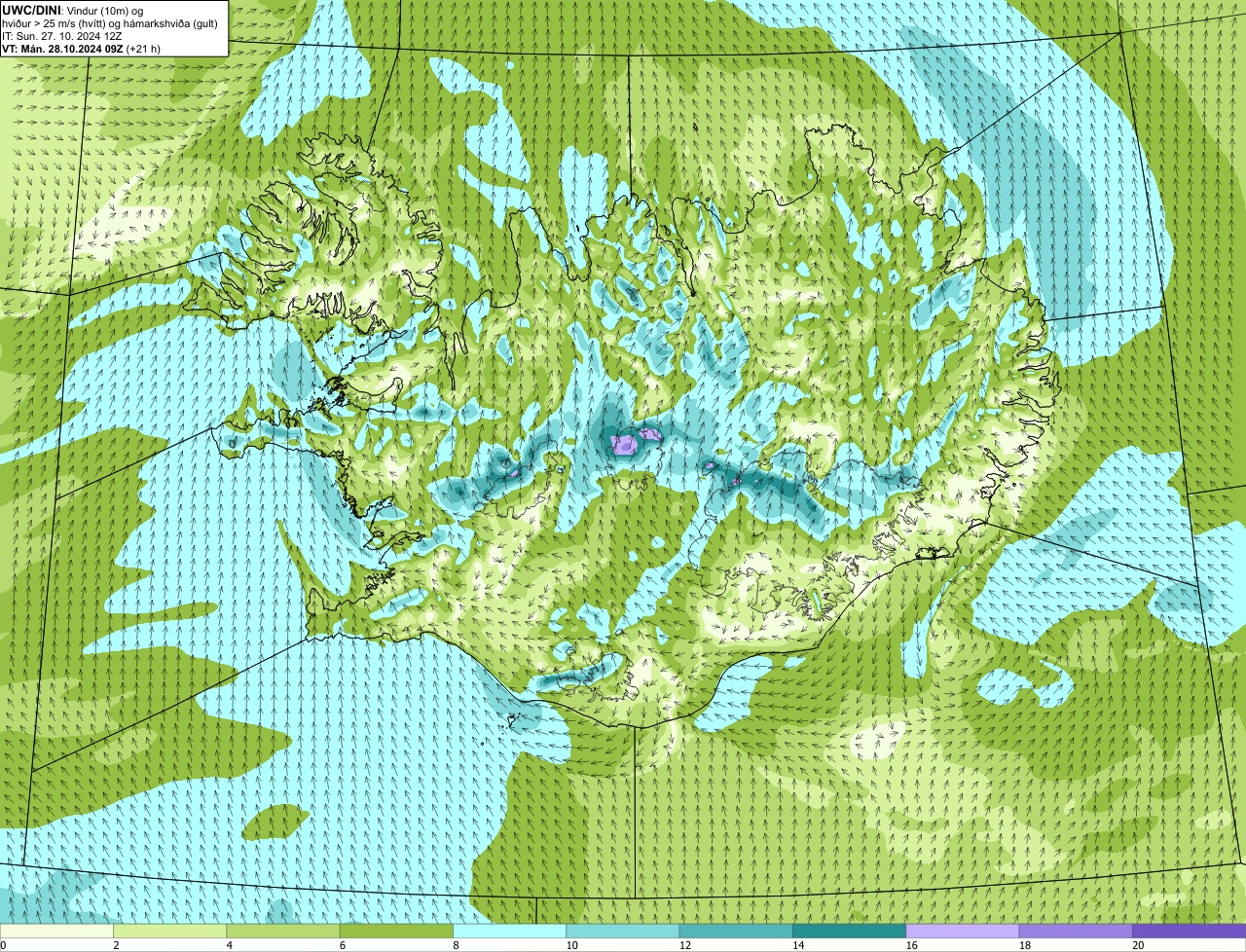Click the 18–20 m/s purple legend swatch
The width and height of the screenshot is (1246, 952).
[x=1075, y=931]
